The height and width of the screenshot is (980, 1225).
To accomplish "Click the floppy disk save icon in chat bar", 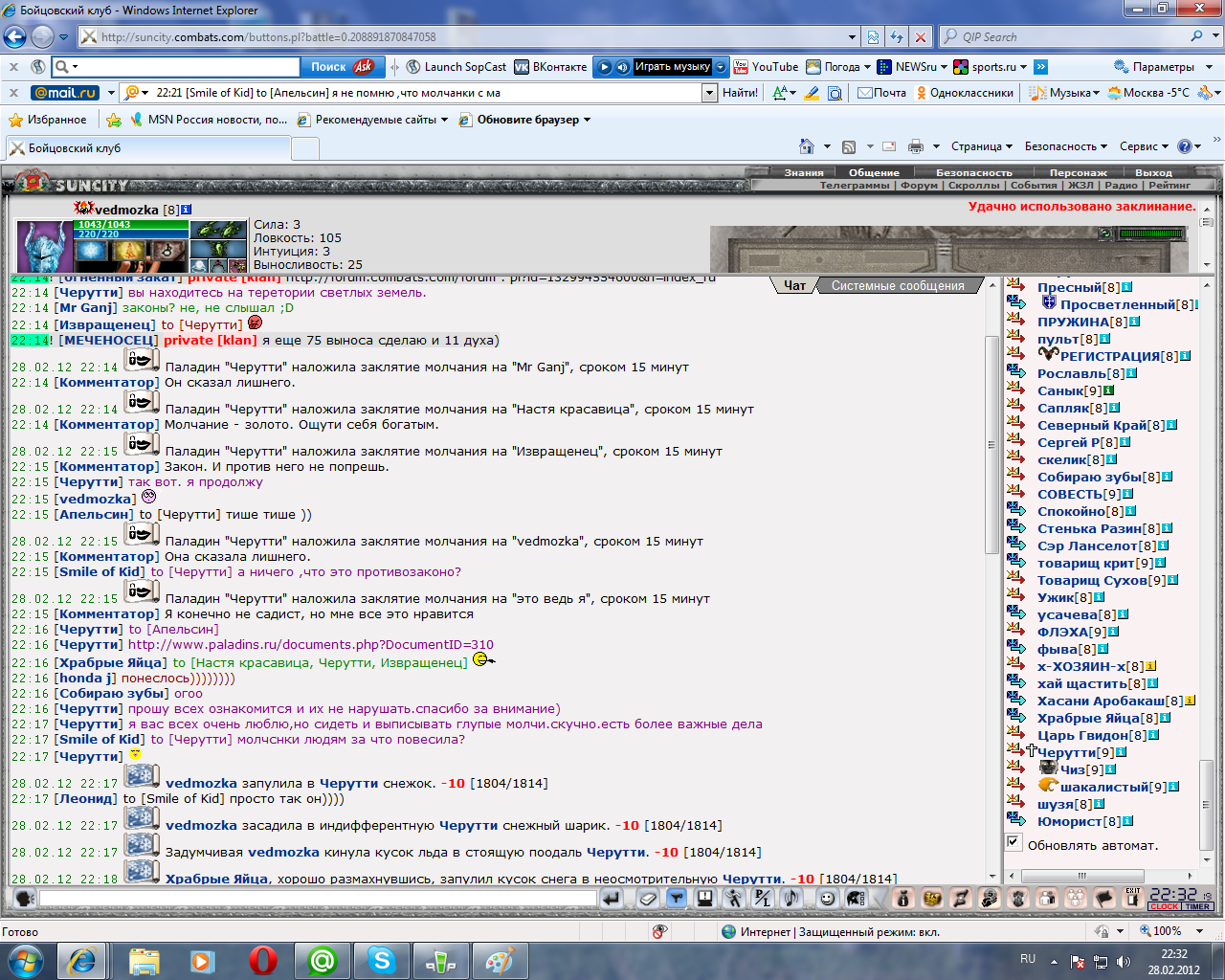I will 705,898.
